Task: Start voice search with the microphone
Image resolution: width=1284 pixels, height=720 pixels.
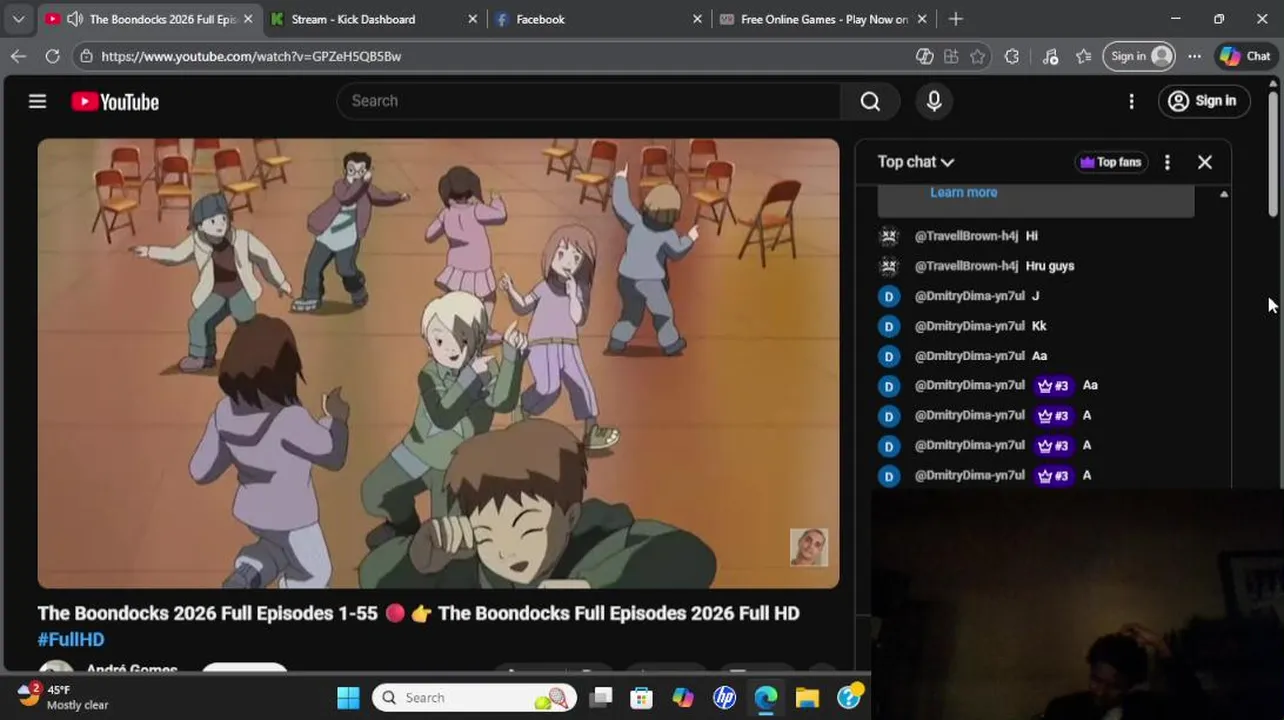Action: [x=934, y=101]
